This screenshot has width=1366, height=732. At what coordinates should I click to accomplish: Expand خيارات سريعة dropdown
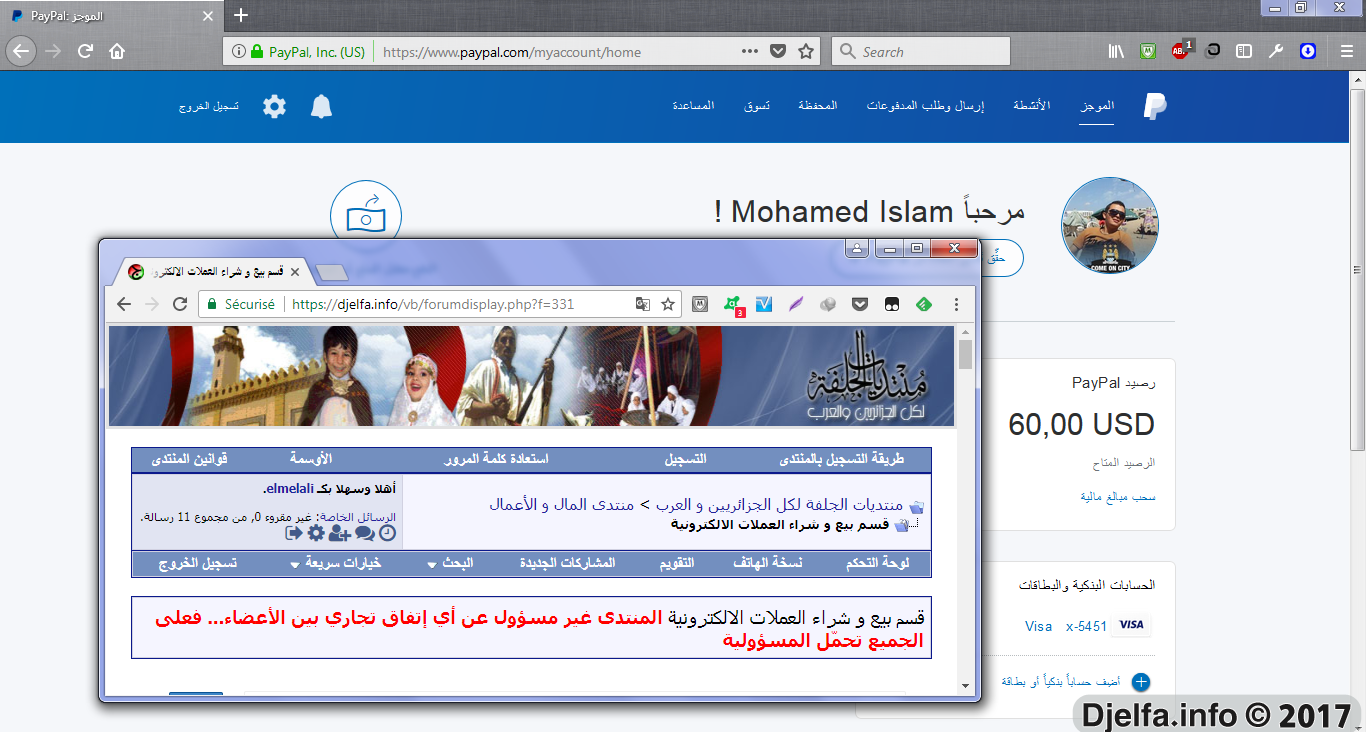tap(335, 563)
